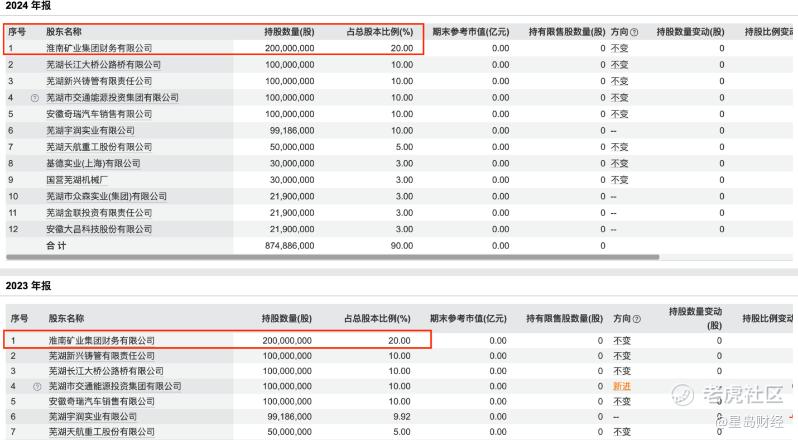Click 持股数量变动(股) header in 2024 table
Image resolution: width=798 pixels, height=440 pixels.
(690, 32)
